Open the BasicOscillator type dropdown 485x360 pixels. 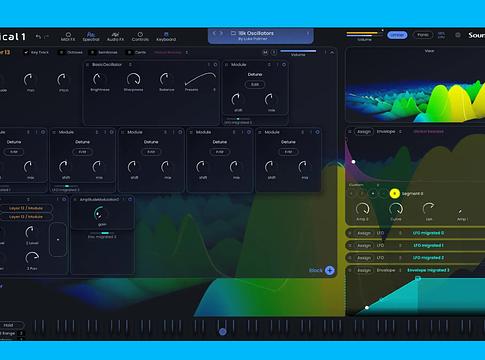130,65
